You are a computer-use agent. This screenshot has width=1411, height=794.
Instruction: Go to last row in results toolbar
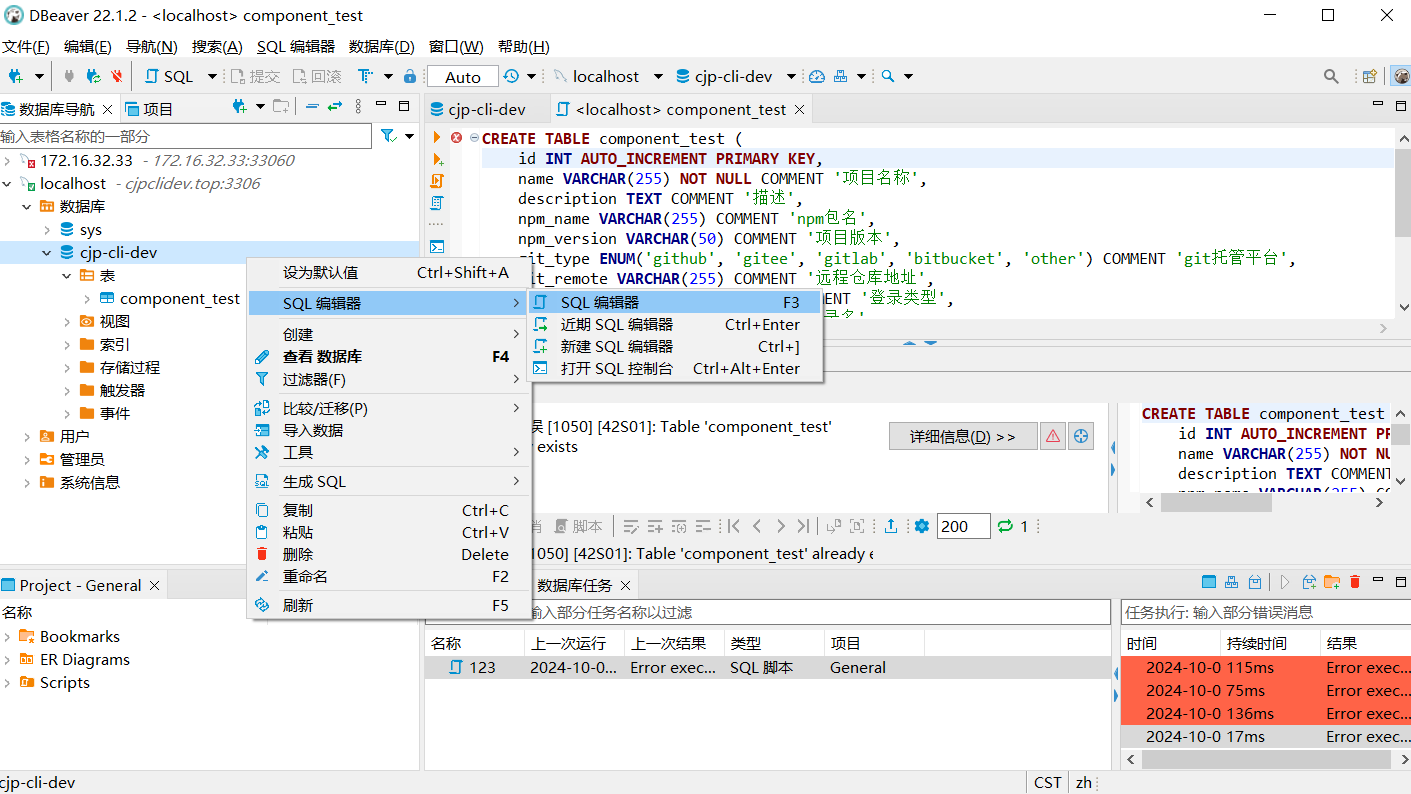click(804, 526)
